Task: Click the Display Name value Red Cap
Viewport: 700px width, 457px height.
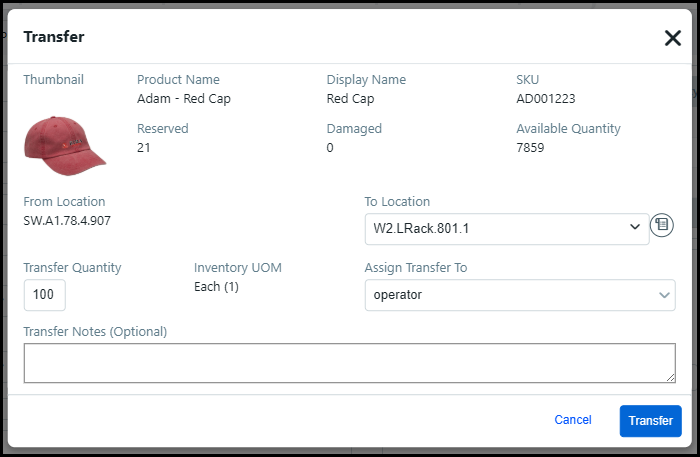Action: (350, 99)
